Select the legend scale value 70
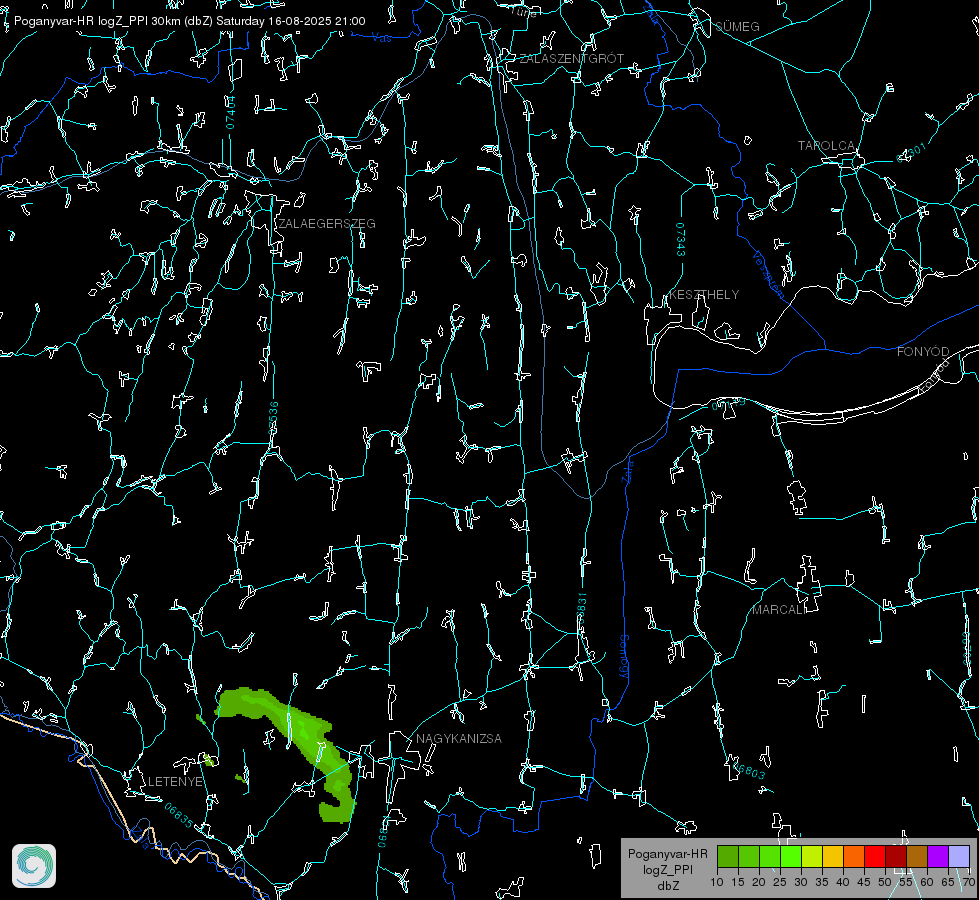979x900 pixels. click(x=968, y=883)
